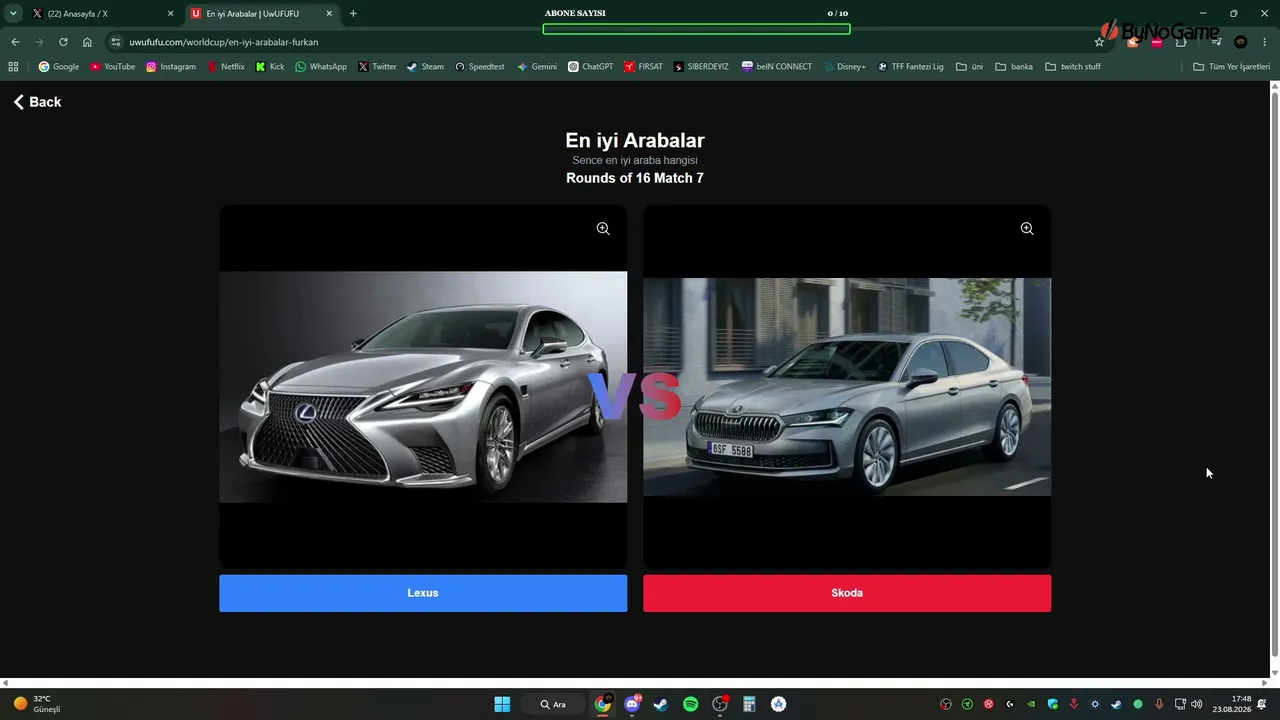Open Discord from the taskbar
The image size is (1280, 720).
click(x=632, y=704)
